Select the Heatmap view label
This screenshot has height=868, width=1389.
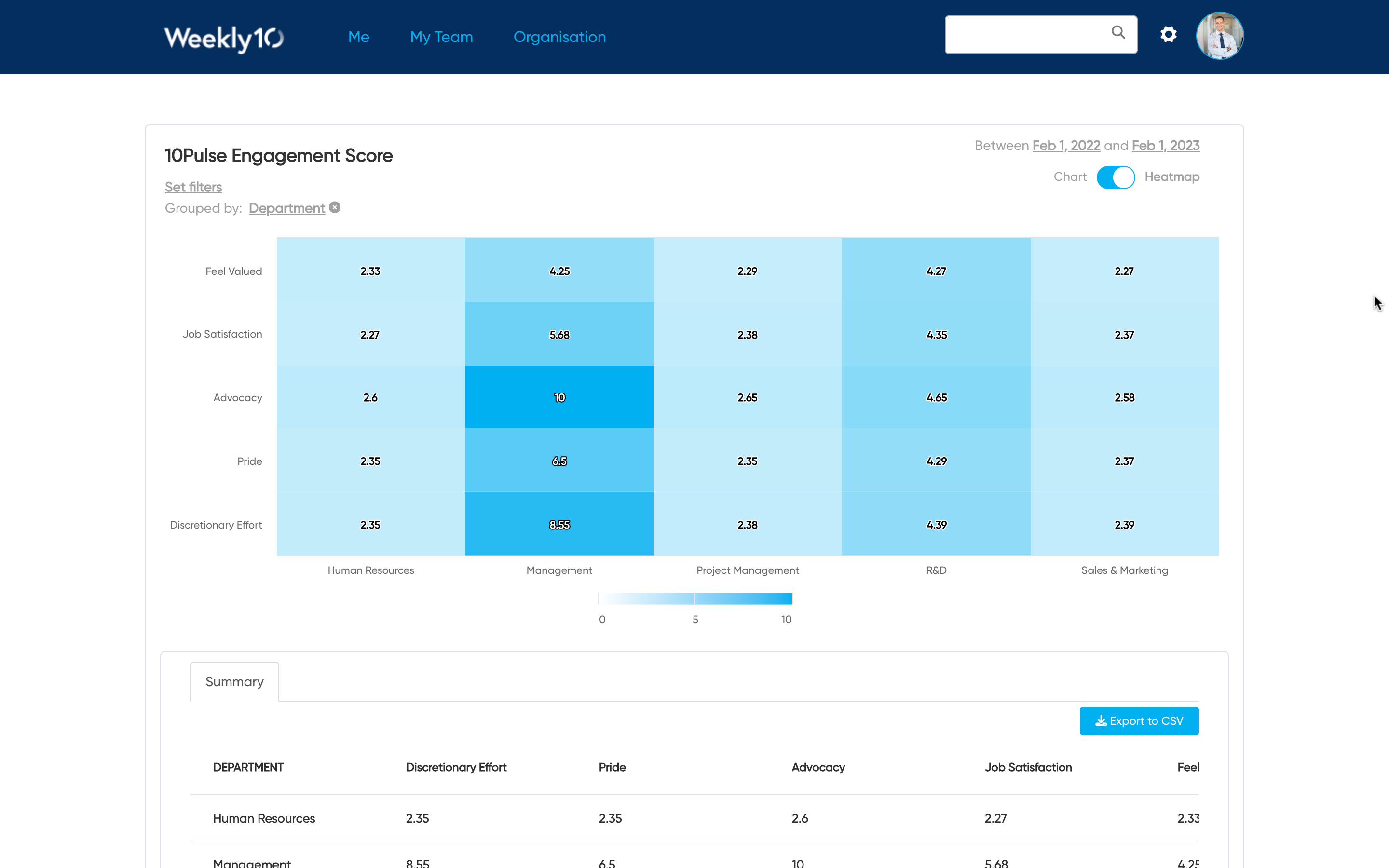(x=1171, y=177)
